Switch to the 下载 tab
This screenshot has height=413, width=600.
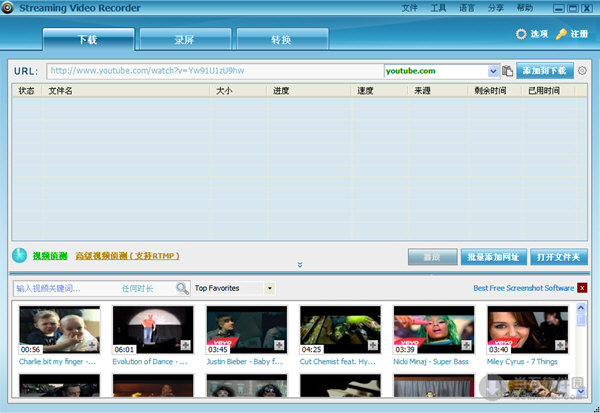88,39
